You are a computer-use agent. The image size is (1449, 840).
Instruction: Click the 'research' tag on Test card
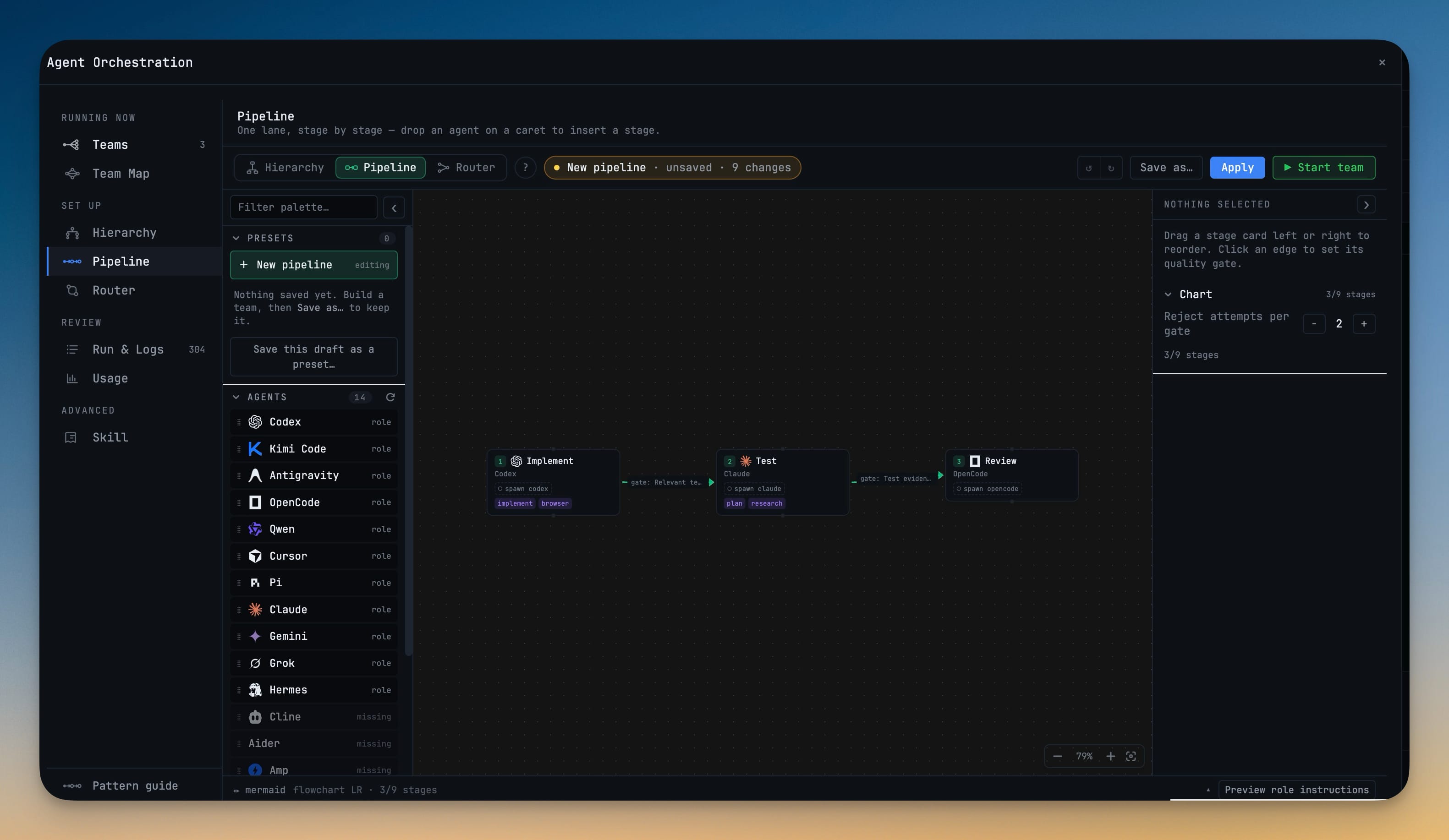click(x=767, y=503)
